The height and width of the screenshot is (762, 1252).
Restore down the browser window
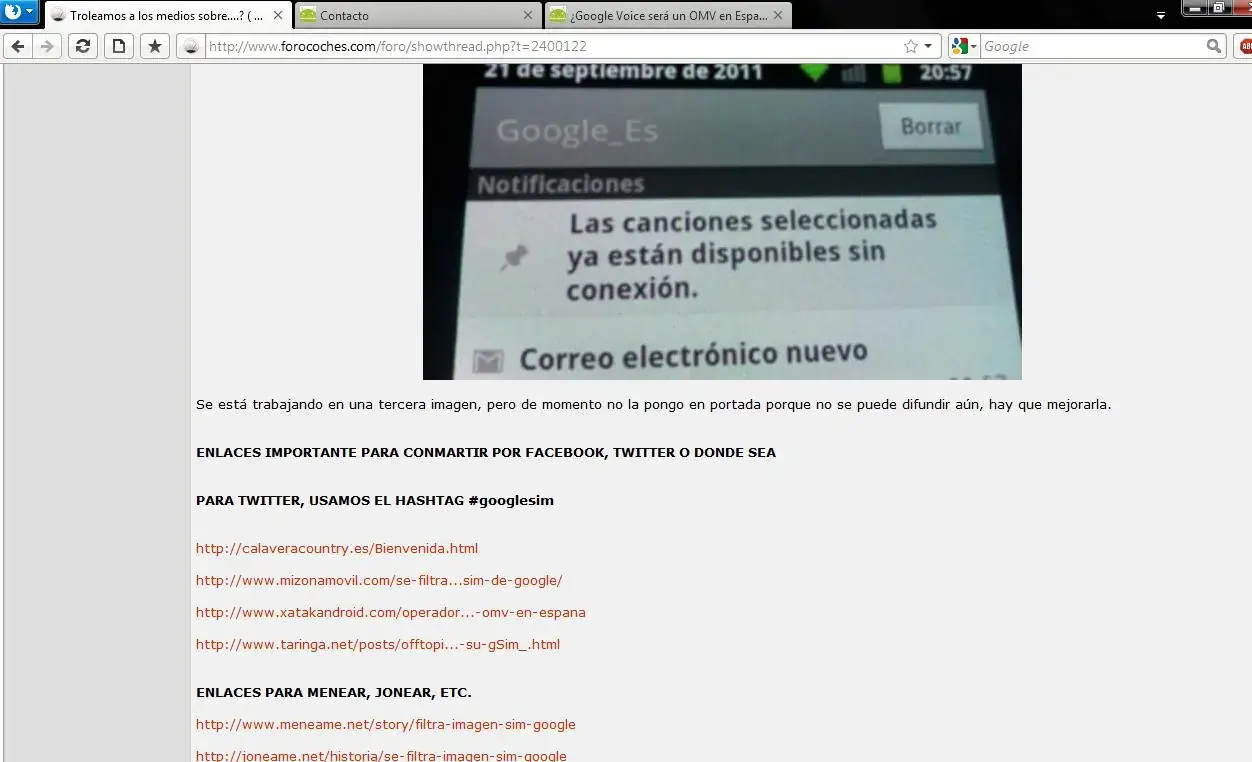click(x=1219, y=8)
